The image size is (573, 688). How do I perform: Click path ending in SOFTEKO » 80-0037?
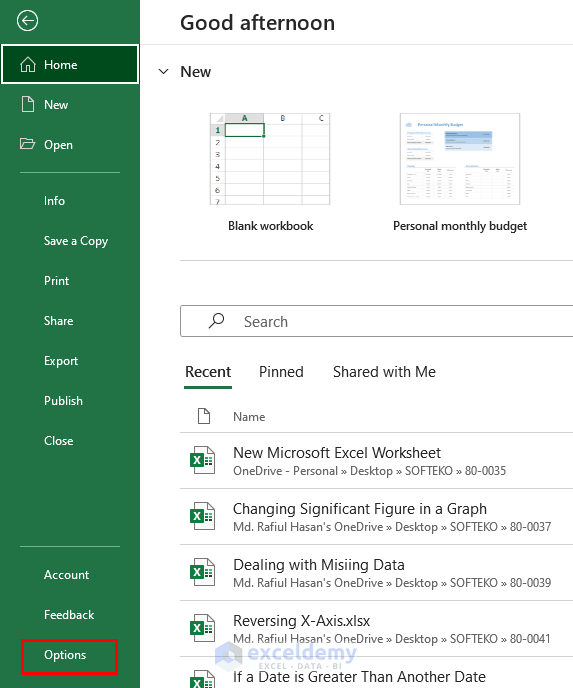pos(392,527)
